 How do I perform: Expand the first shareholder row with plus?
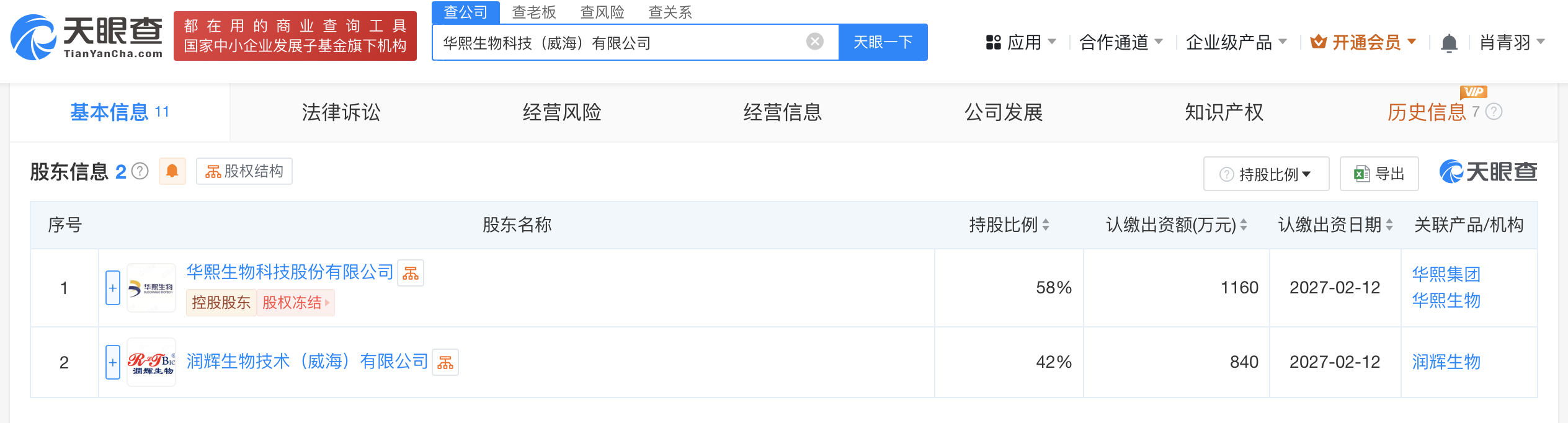coord(113,288)
